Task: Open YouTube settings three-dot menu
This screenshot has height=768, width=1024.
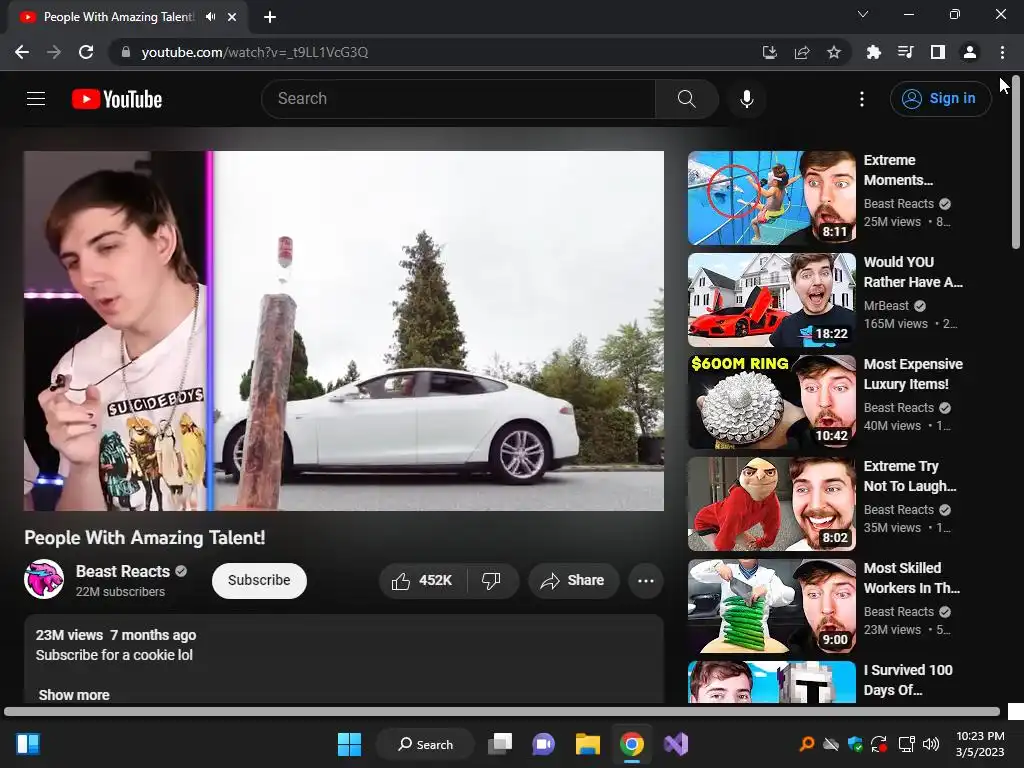Action: click(862, 99)
